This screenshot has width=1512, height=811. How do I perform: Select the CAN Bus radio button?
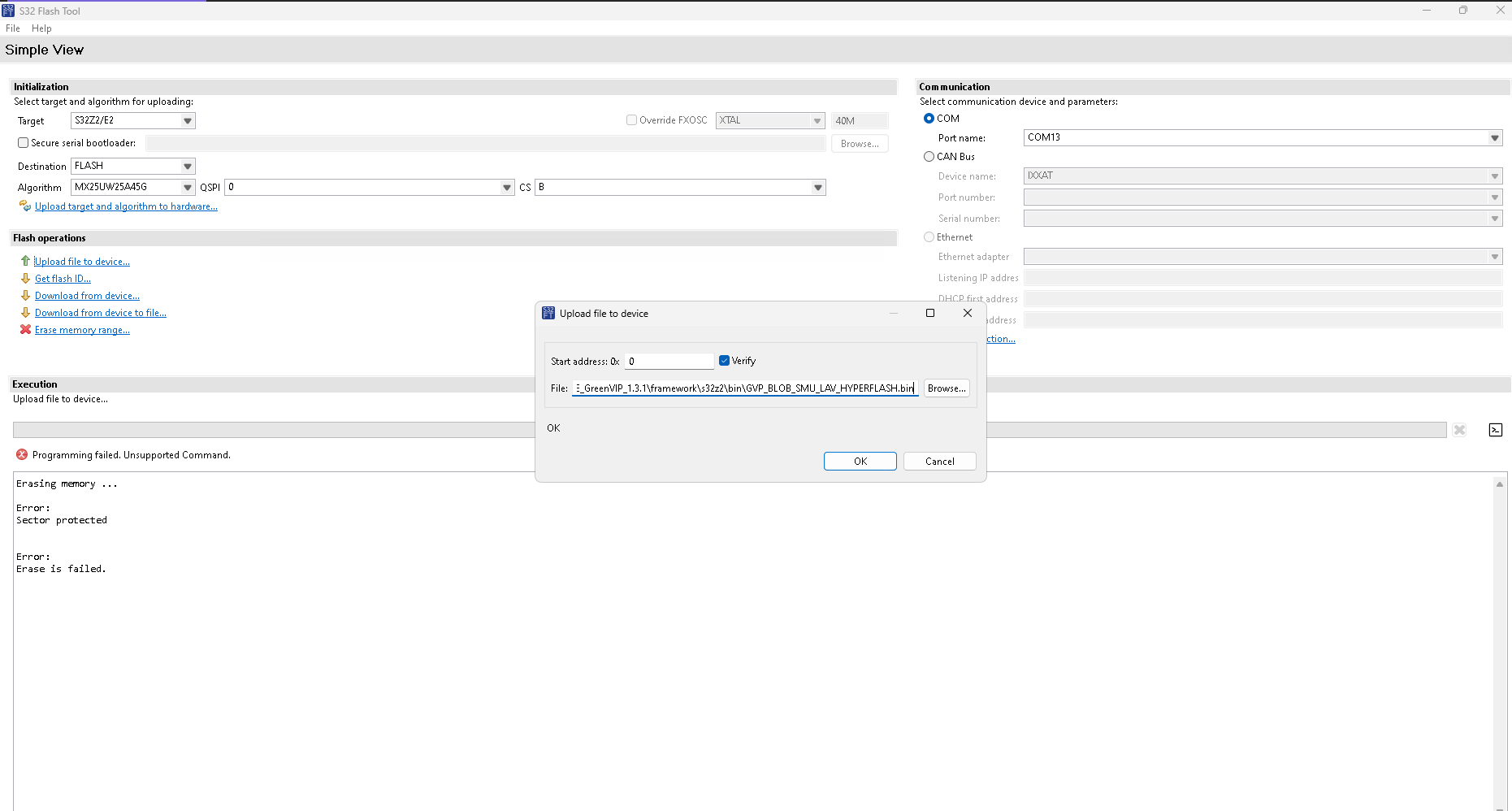click(x=929, y=156)
